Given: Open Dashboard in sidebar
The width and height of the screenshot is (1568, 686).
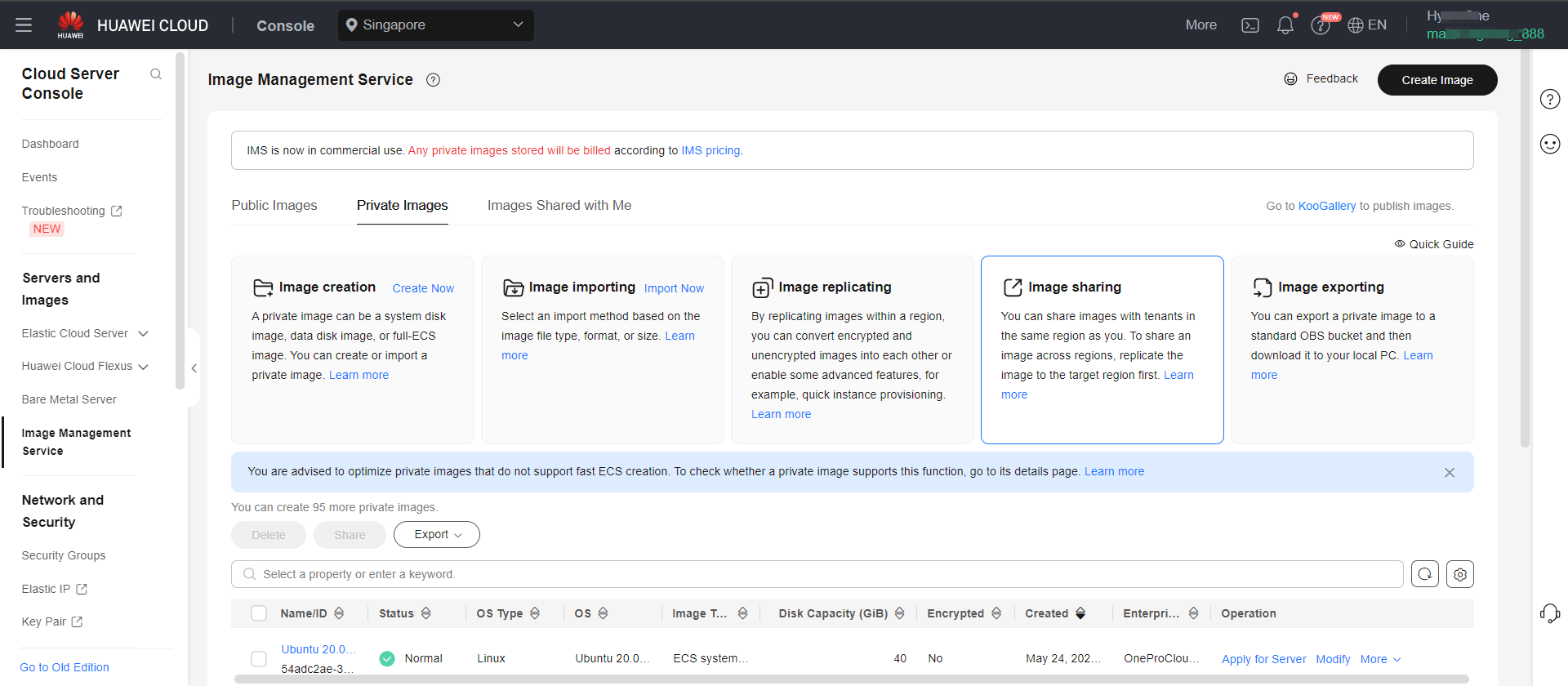Looking at the screenshot, I should [x=51, y=144].
